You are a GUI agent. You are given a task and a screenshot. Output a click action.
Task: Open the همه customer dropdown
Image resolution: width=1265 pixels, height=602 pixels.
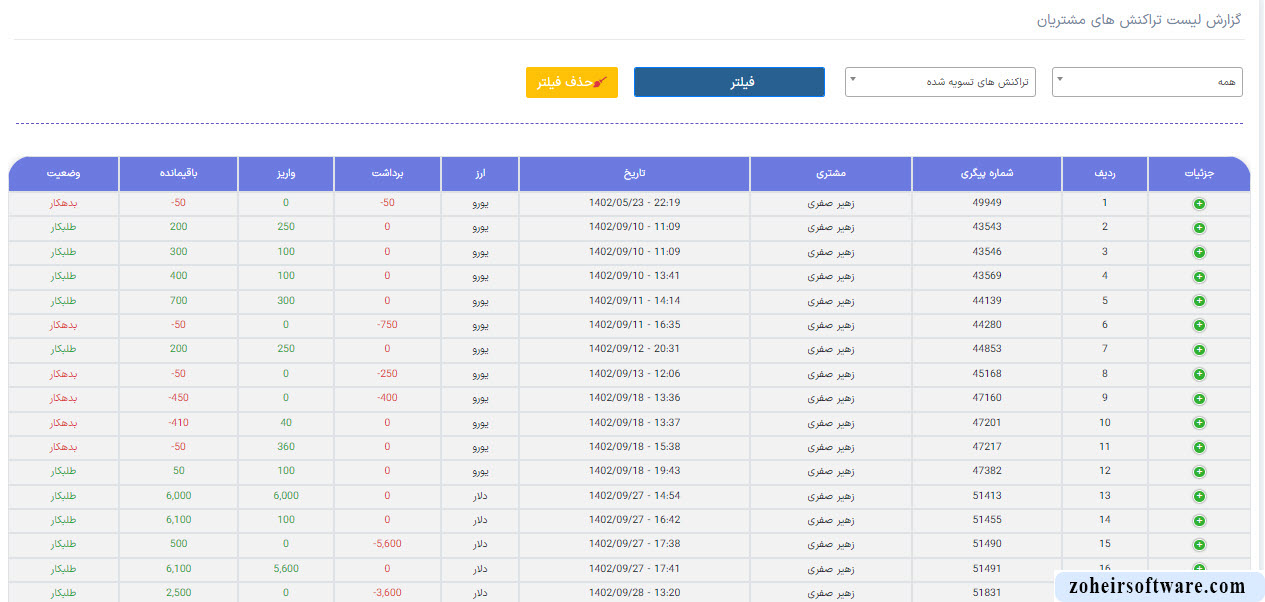[x=1147, y=82]
